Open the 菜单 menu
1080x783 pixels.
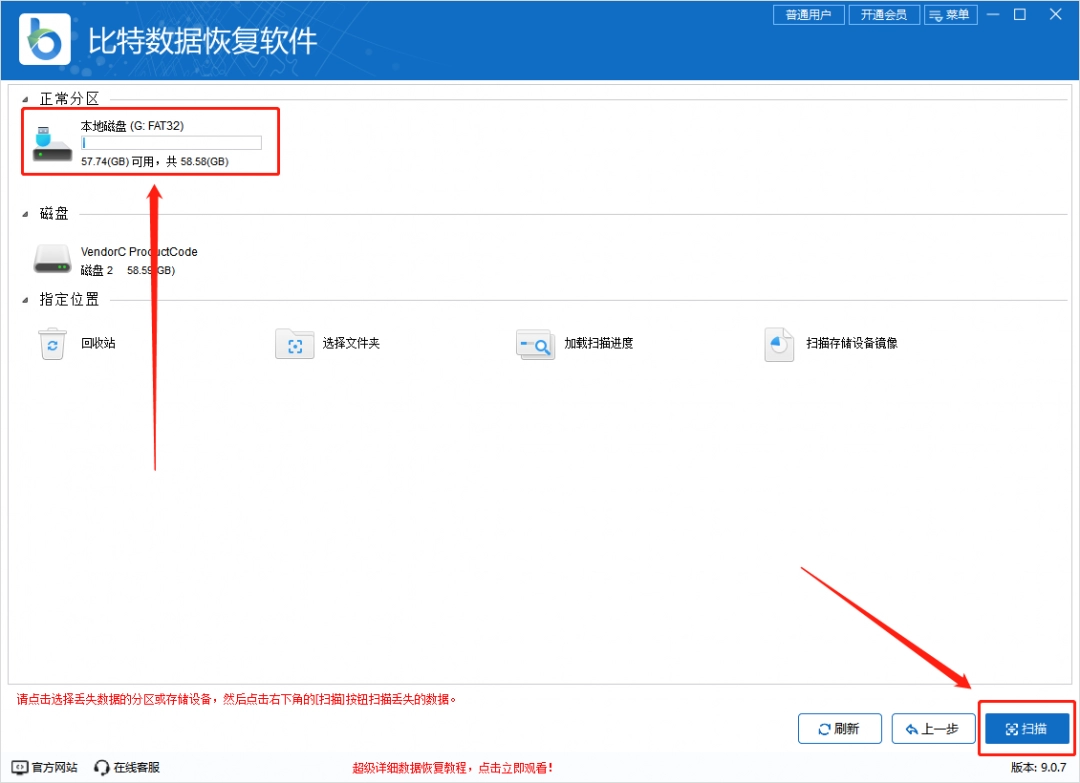pos(950,14)
